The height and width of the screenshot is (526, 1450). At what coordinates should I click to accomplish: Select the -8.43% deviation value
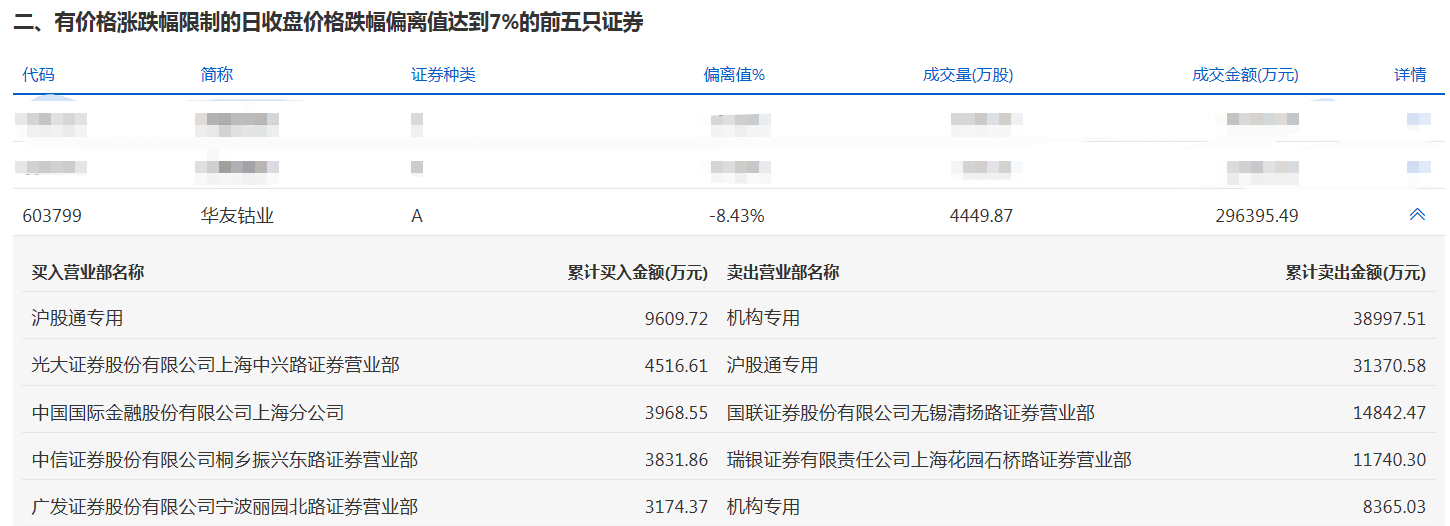[734, 215]
